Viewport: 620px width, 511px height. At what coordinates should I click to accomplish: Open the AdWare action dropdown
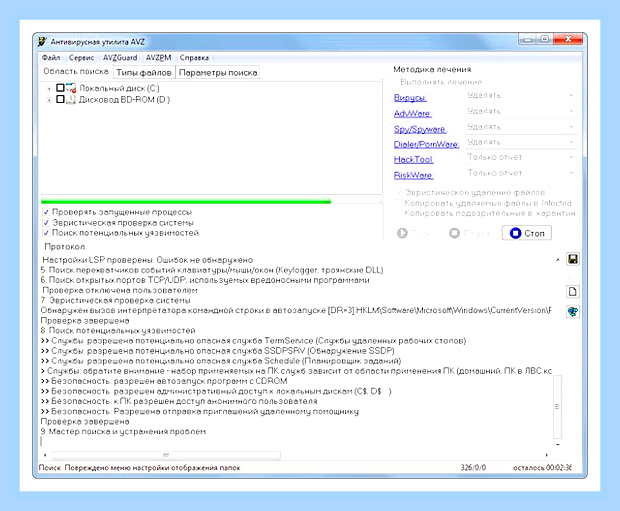pyautogui.click(x=520, y=111)
